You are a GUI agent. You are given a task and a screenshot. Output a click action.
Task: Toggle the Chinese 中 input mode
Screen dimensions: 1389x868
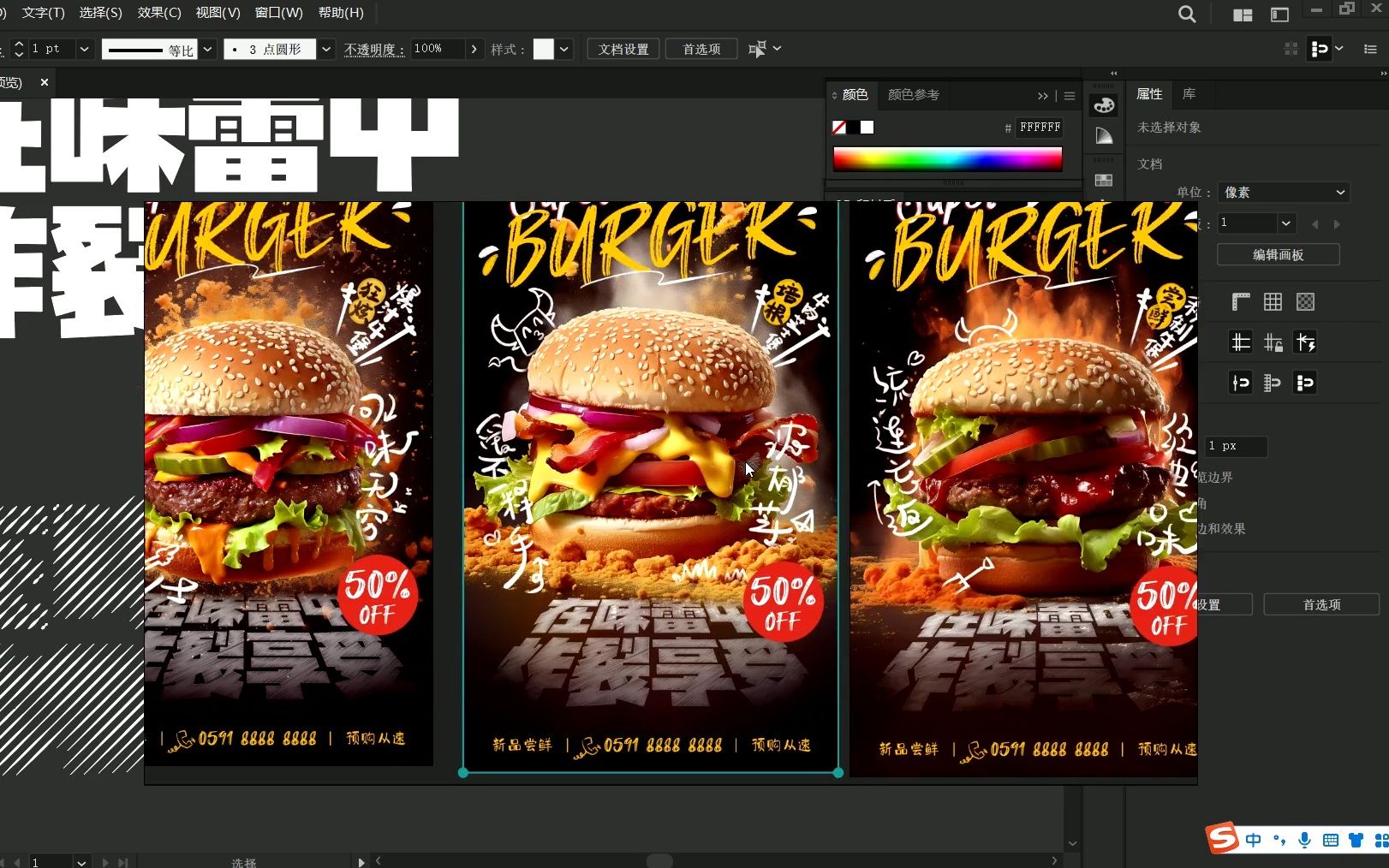(1254, 841)
